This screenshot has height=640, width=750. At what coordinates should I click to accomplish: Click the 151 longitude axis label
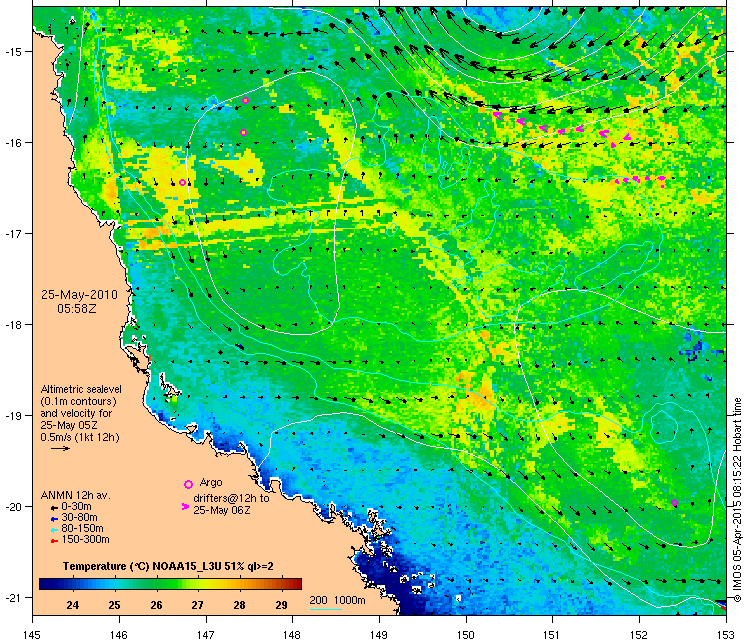552,634
